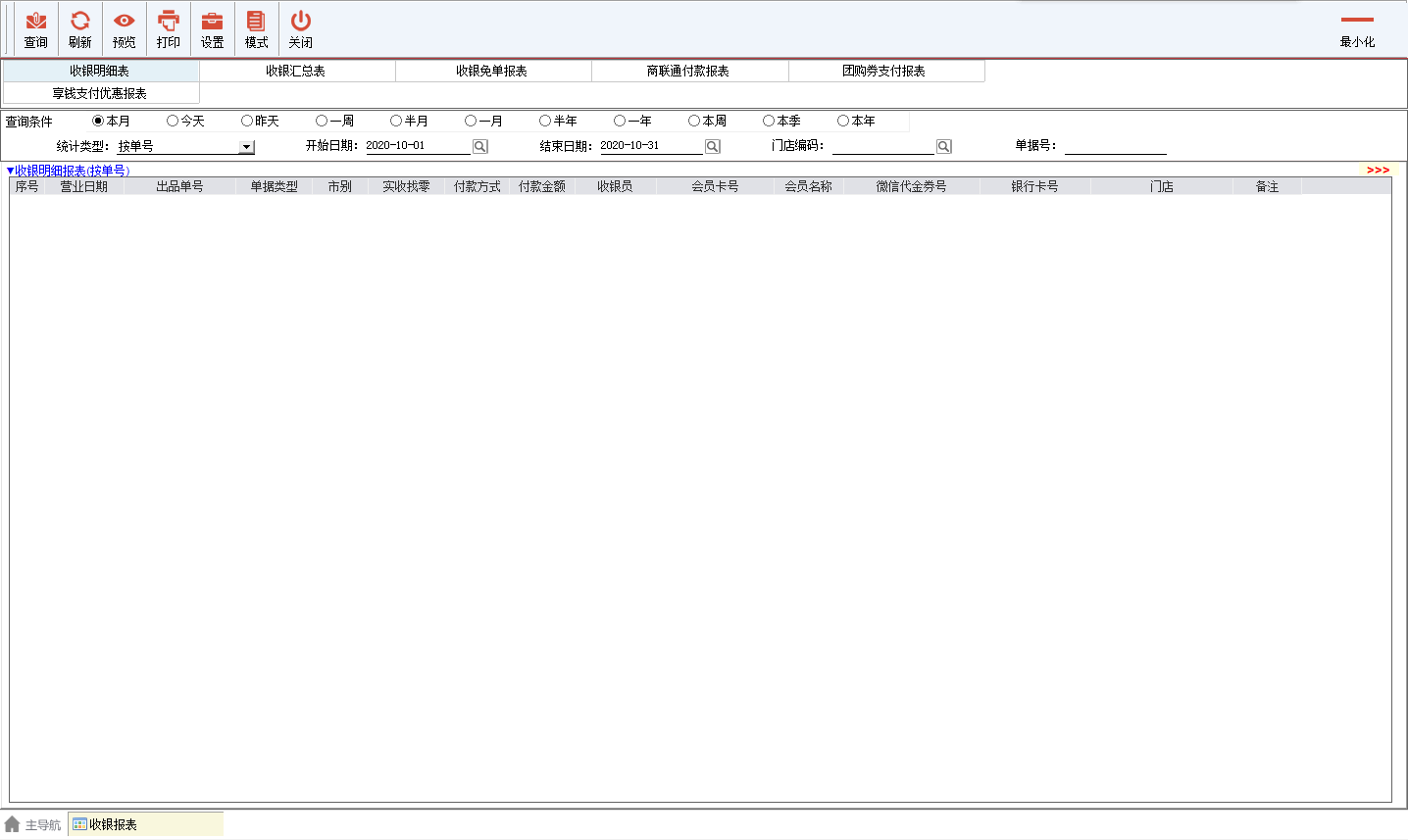Open start date calendar lookup icon
This screenshot has height=840, width=1408.
[x=480, y=146]
